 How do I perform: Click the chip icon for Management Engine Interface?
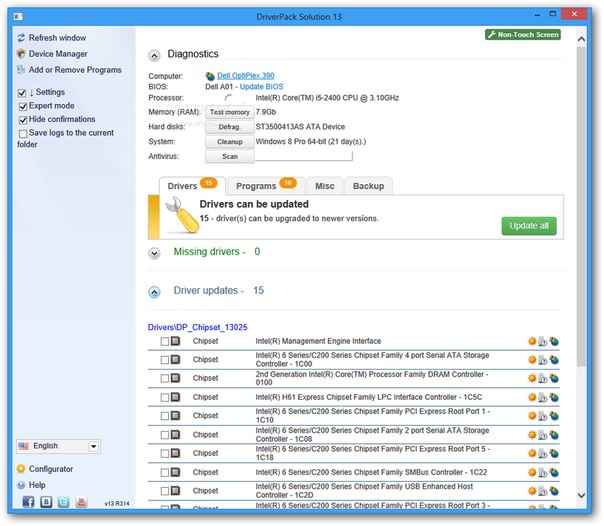175,341
